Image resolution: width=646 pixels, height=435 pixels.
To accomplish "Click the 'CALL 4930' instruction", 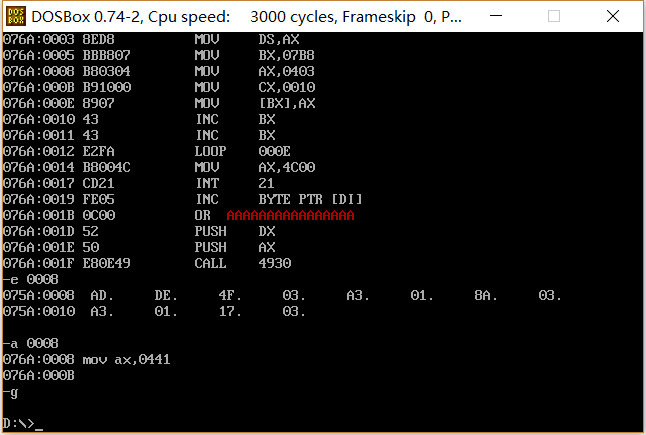I will pyautogui.click(x=243, y=263).
